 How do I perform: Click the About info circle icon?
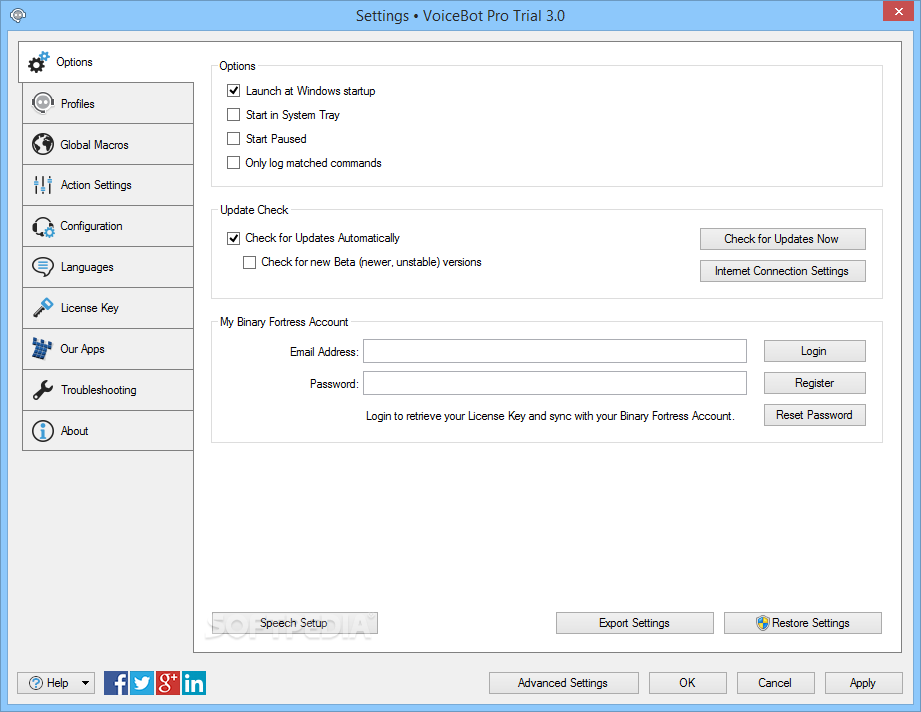click(43, 431)
